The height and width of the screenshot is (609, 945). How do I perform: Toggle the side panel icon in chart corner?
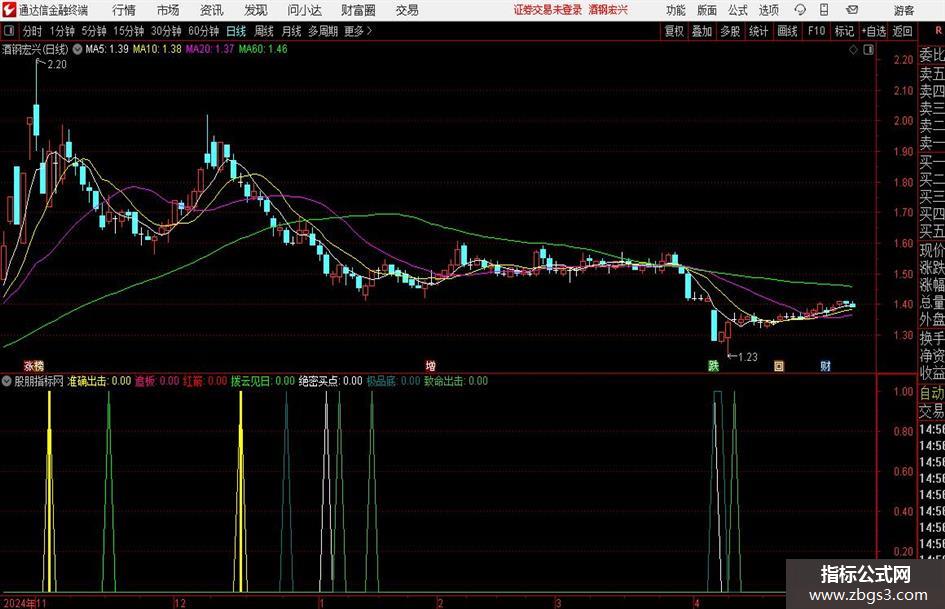click(868, 50)
